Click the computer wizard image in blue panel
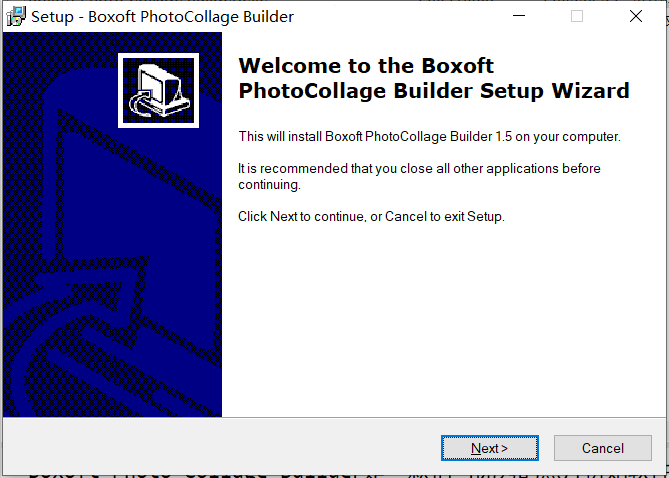669x478 pixels. (158, 90)
